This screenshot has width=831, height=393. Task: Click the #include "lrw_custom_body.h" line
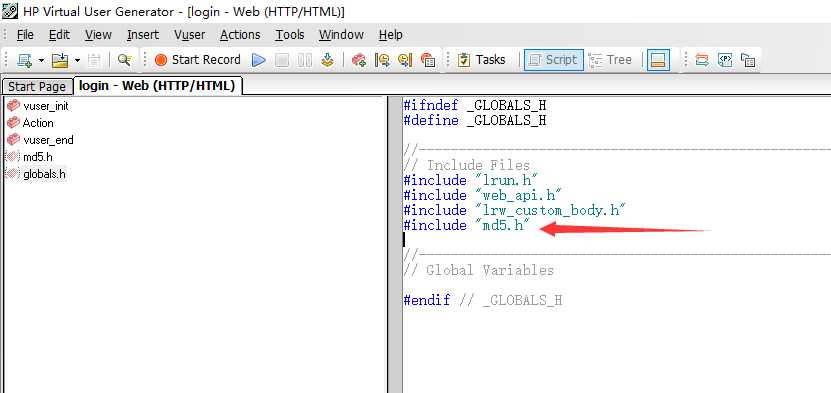[515, 210]
